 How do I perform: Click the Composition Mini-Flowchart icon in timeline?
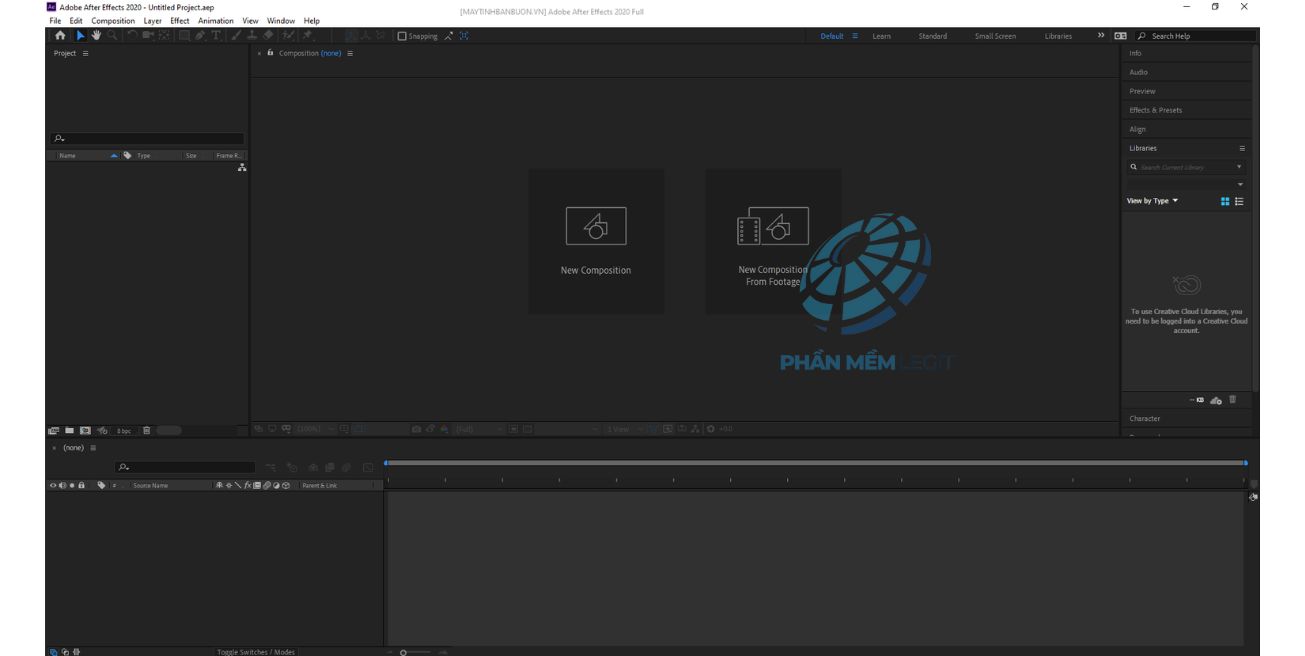[271, 467]
